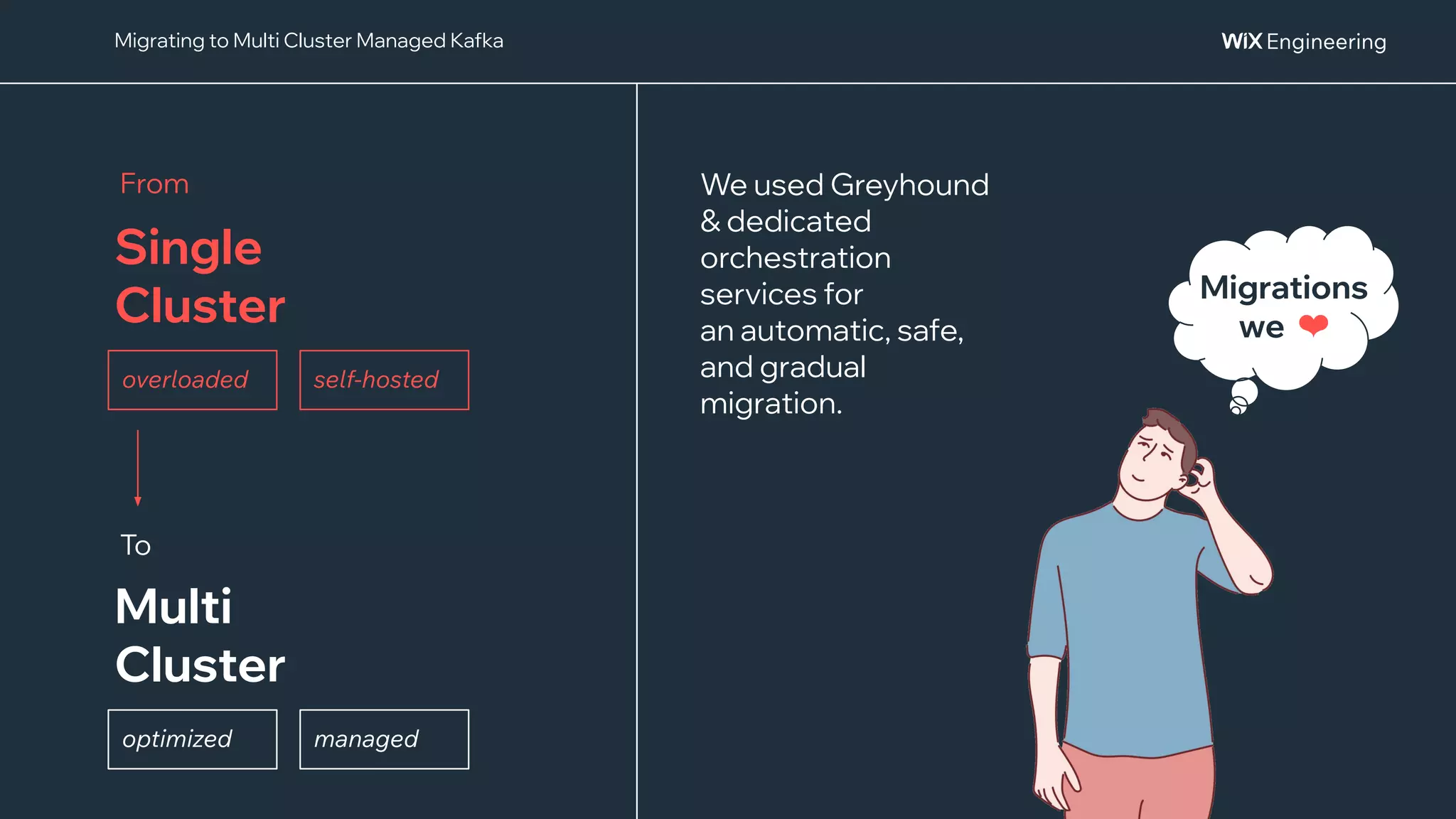
Task: Click the 'self-hosted' tag box
Action: tap(384, 380)
